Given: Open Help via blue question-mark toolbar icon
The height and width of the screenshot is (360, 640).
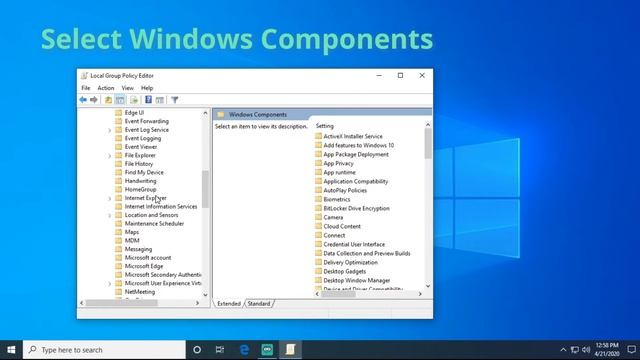Looking at the screenshot, I should point(149,100).
